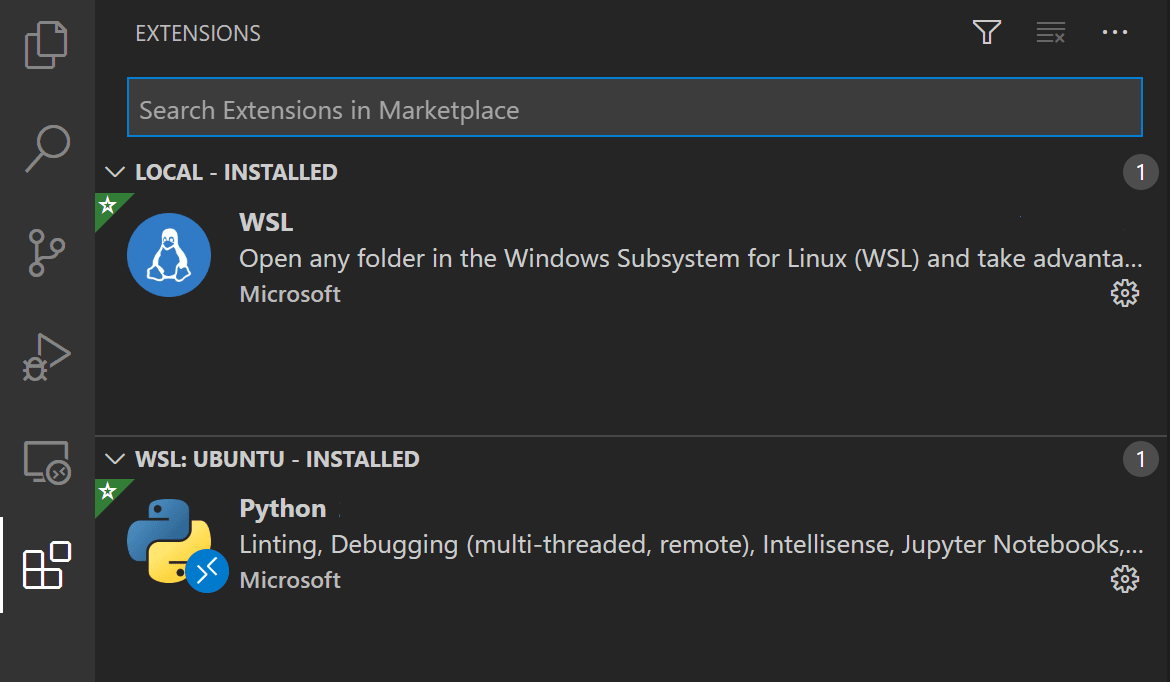Open the gear menu for WSL extension
Viewport: 1170px width, 682px height.
pyautogui.click(x=1125, y=293)
